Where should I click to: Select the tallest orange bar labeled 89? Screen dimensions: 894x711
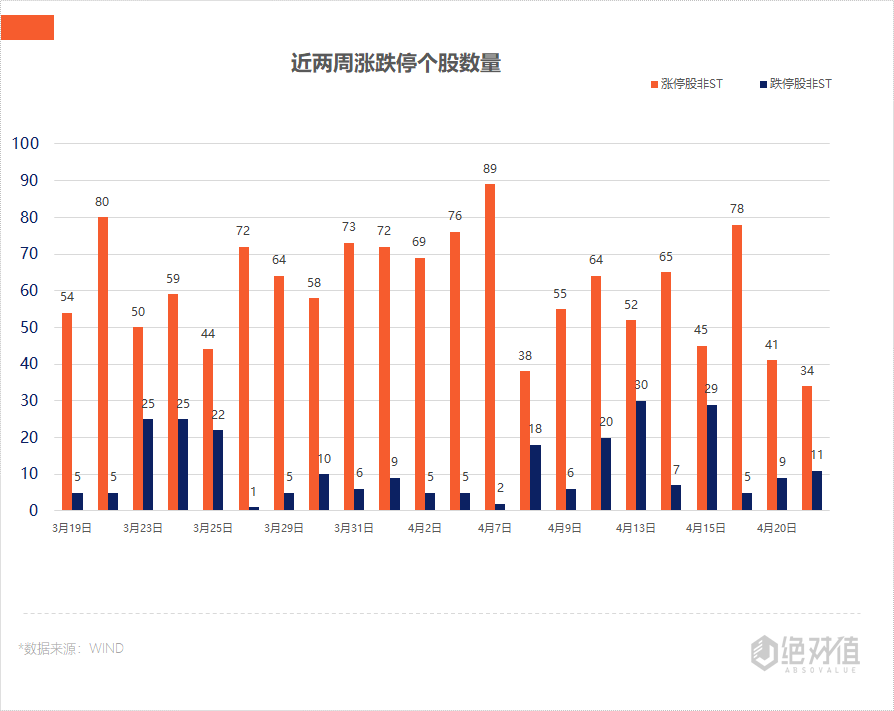click(490, 347)
